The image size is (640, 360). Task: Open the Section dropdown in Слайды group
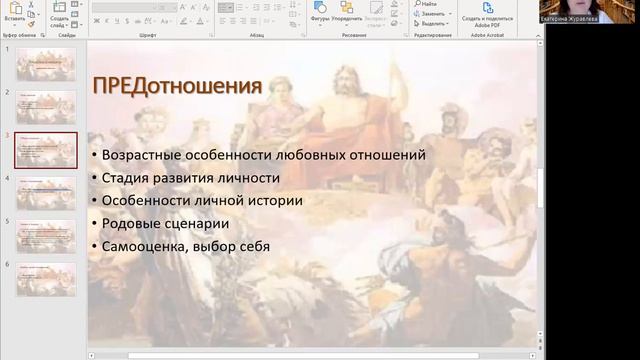tap(77, 25)
